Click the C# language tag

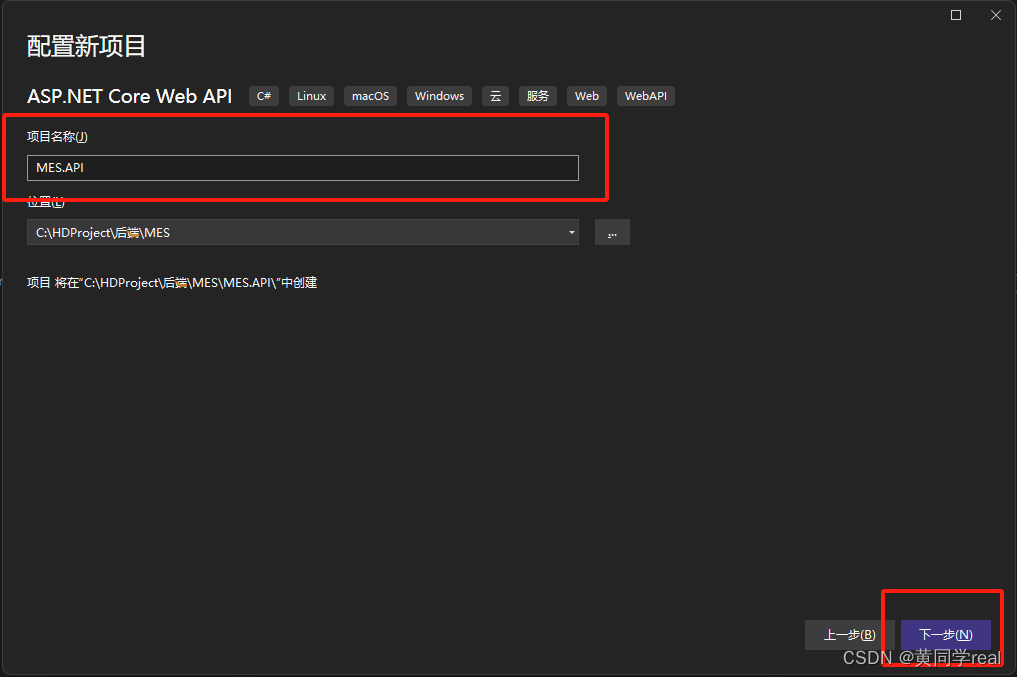point(263,96)
